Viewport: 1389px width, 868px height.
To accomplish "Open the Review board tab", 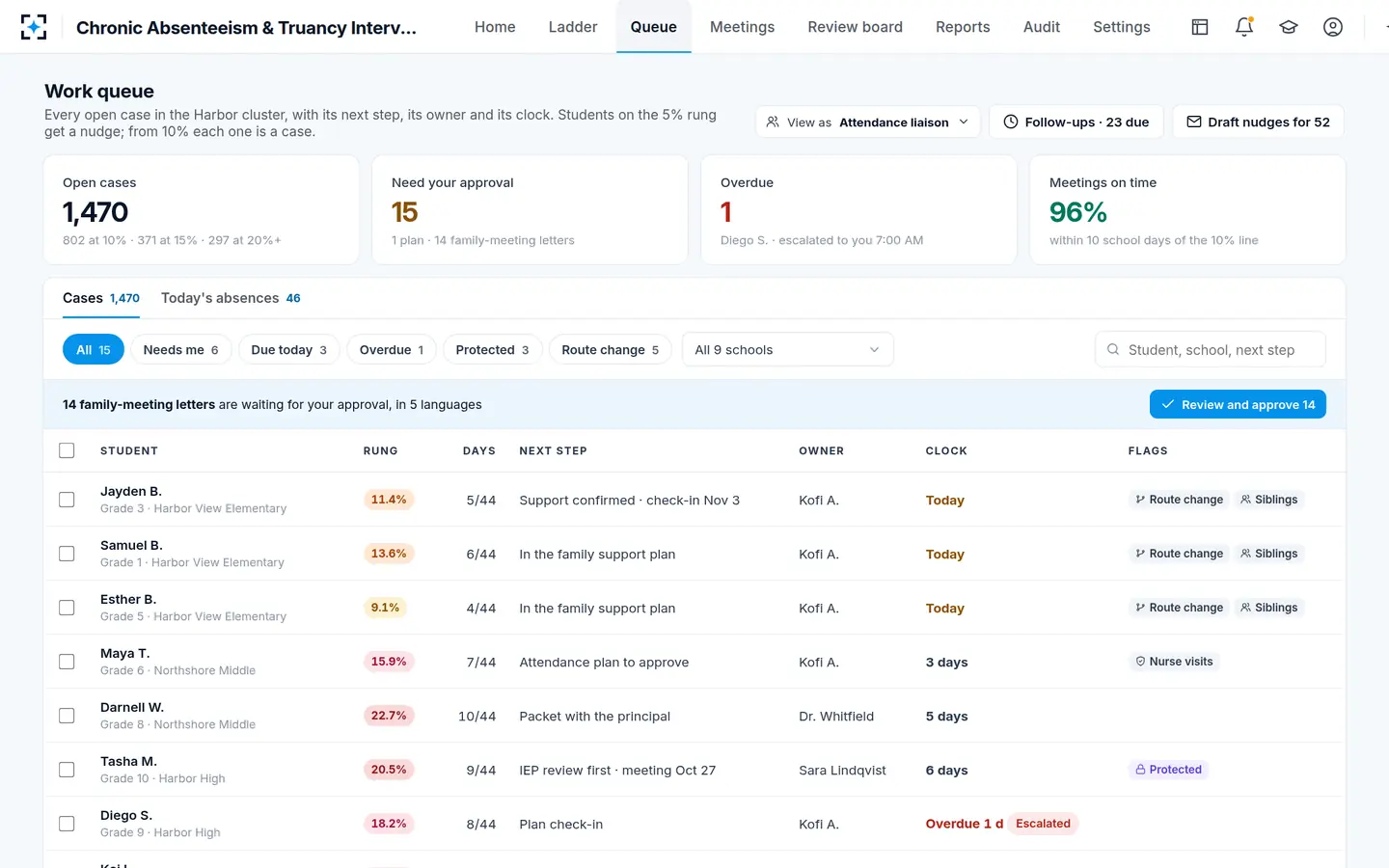I will (x=855, y=27).
